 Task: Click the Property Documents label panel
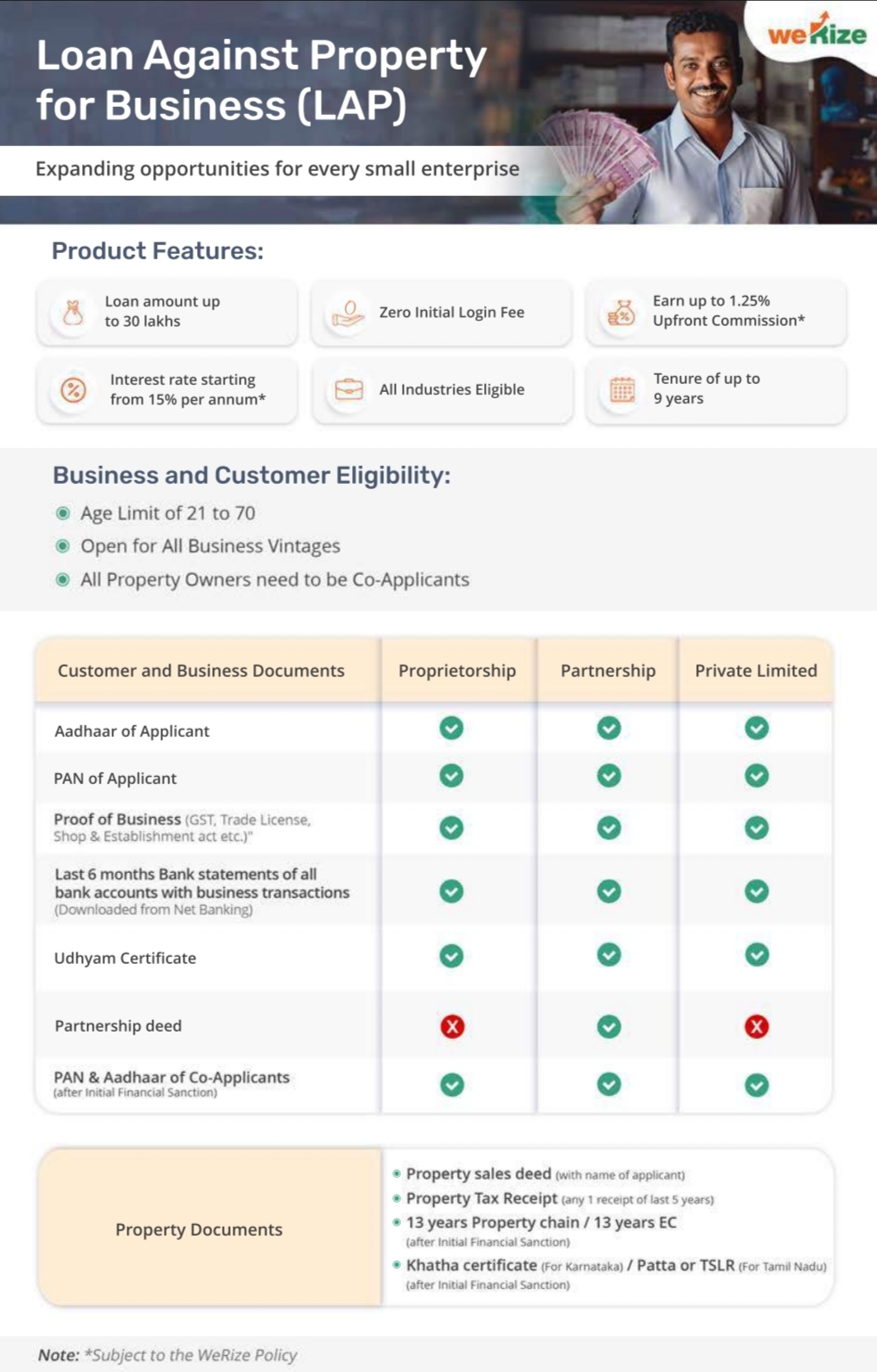[x=199, y=1229]
